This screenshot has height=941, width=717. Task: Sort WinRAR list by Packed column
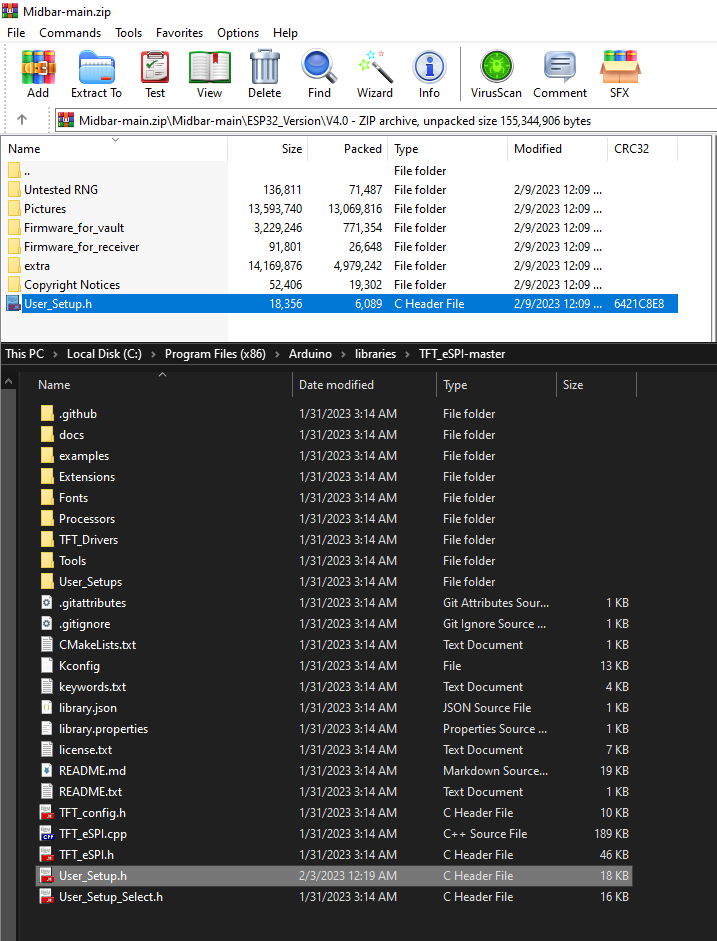347,149
